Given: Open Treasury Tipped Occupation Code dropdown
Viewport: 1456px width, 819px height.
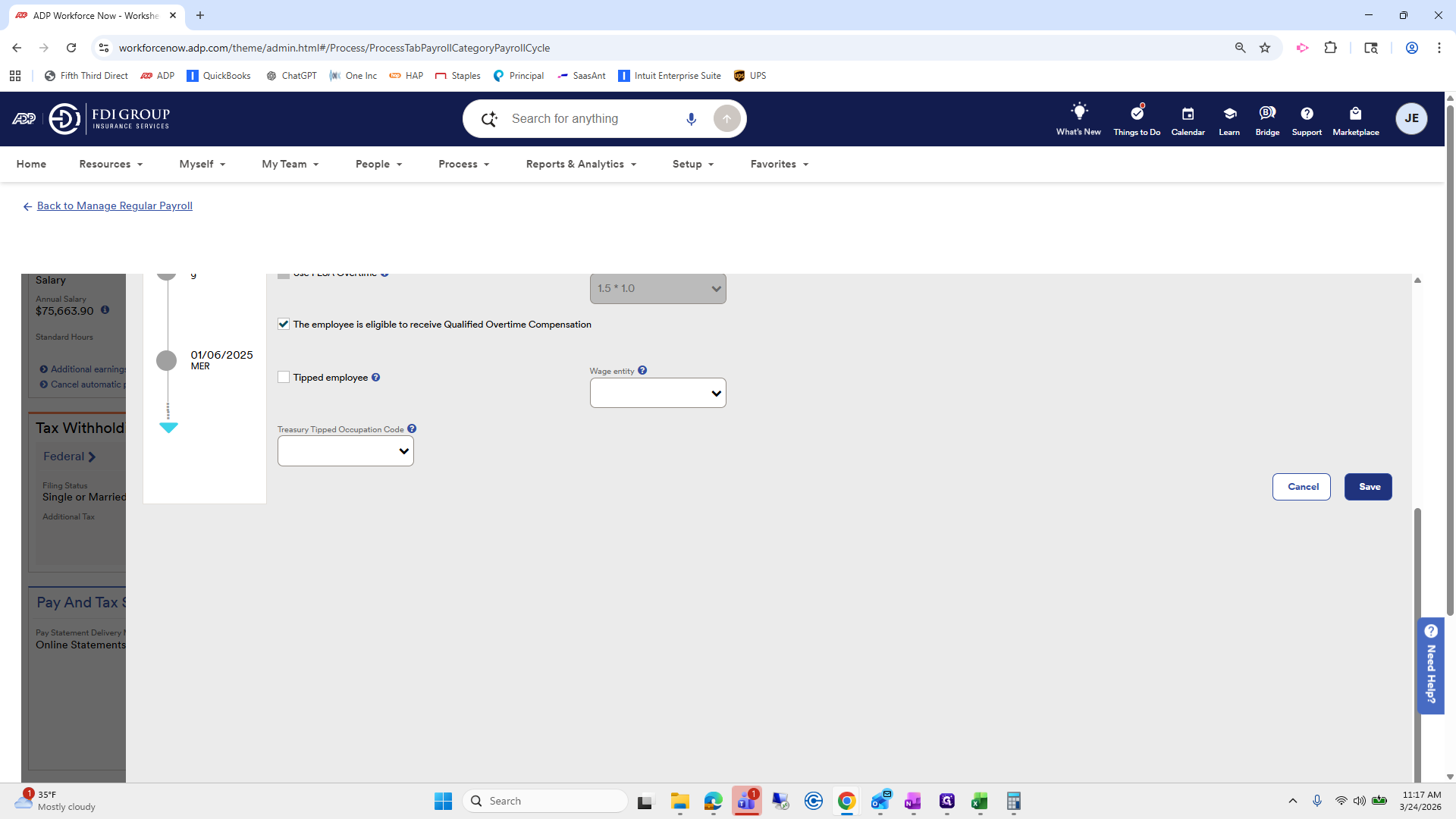Looking at the screenshot, I should pos(345,451).
